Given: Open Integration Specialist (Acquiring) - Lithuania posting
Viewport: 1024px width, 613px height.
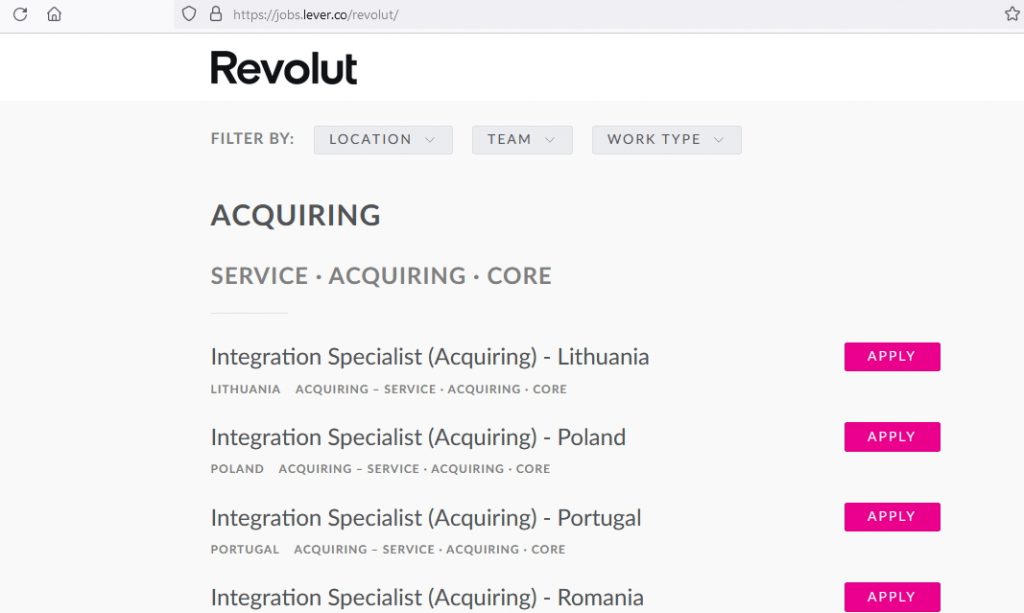Looking at the screenshot, I should coord(430,357).
